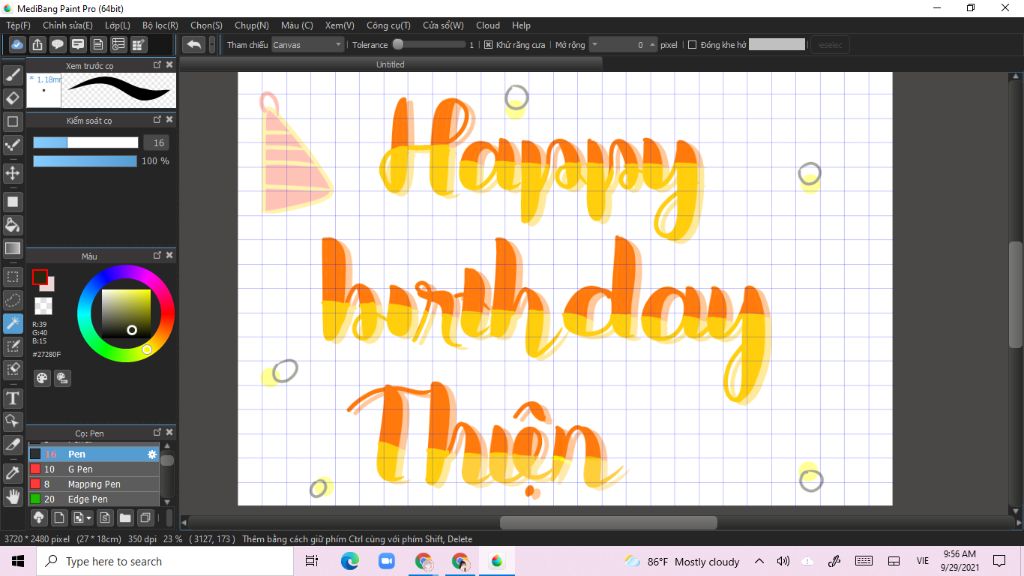Select the Select Eraser tool
The width and height of the screenshot is (1024, 576).
(12, 369)
